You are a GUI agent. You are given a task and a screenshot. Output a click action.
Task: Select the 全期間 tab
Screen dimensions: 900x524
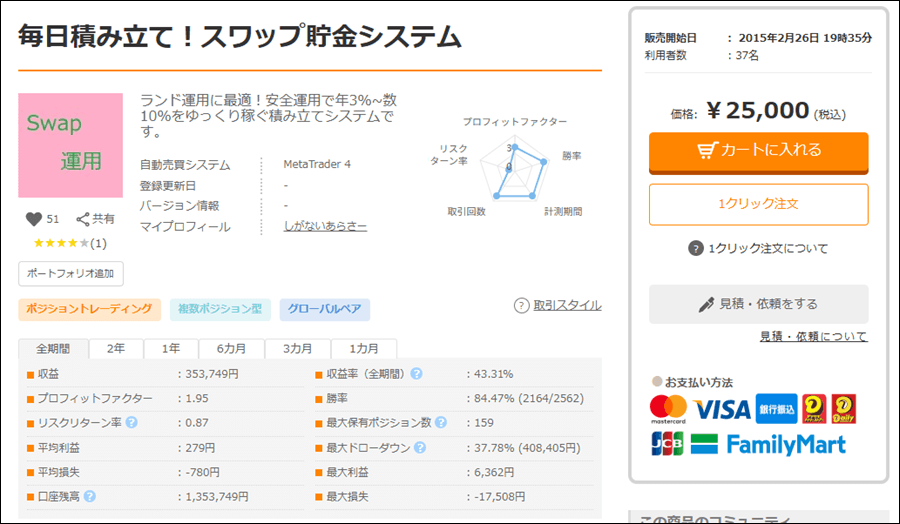tap(53, 349)
